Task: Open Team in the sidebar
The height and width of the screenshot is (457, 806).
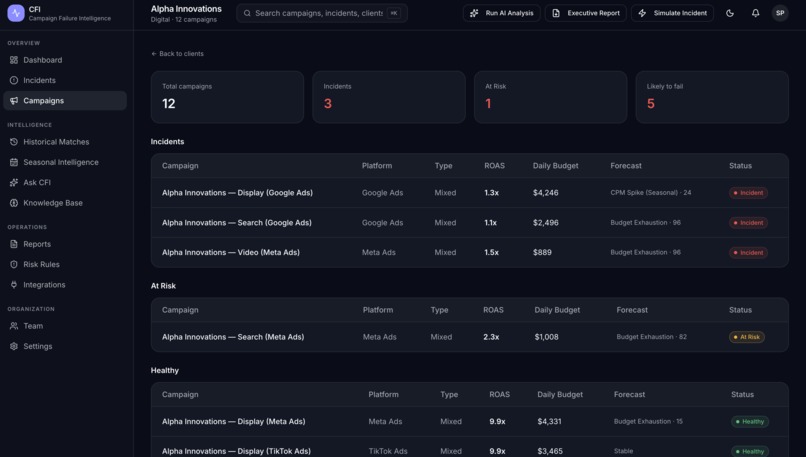Action: (x=65, y=326)
